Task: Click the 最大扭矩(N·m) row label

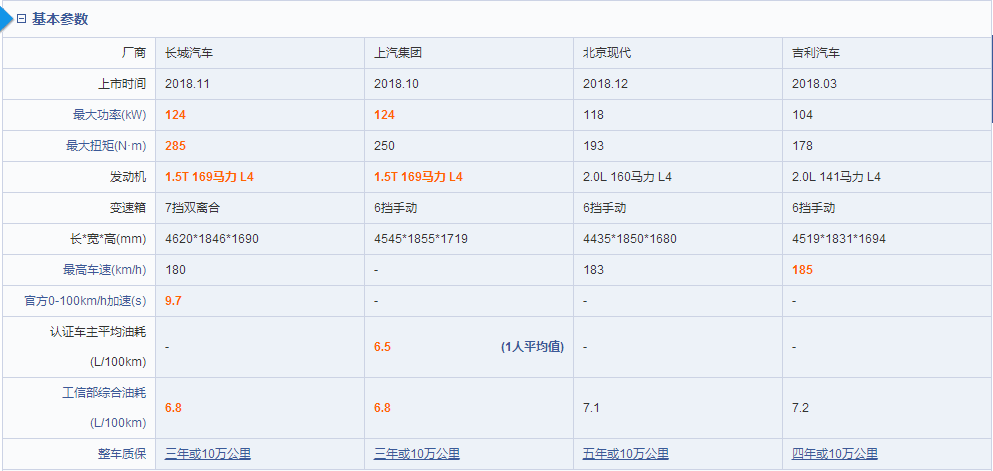Action: pos(106,146)
